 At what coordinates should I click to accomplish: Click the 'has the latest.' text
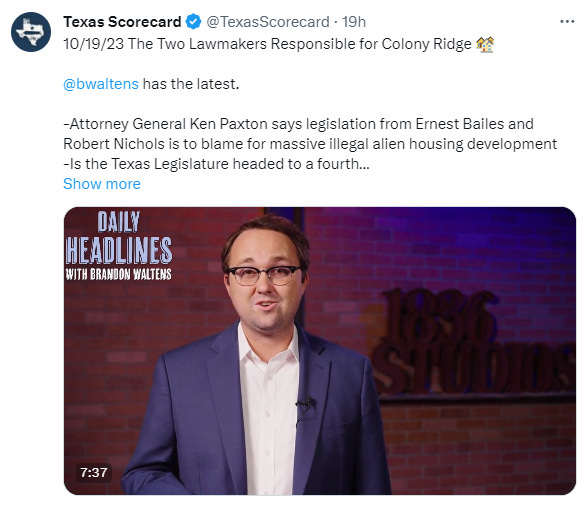point(190,84)
